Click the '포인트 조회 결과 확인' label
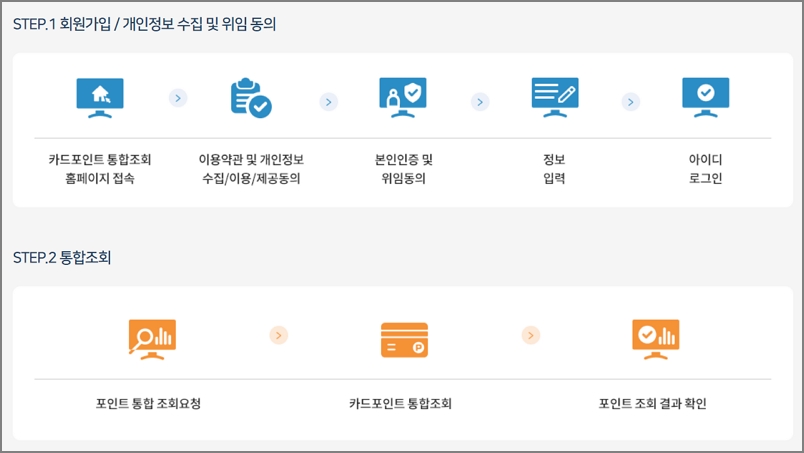This screenshot has width=804, height=453. [x=653, y=404]
